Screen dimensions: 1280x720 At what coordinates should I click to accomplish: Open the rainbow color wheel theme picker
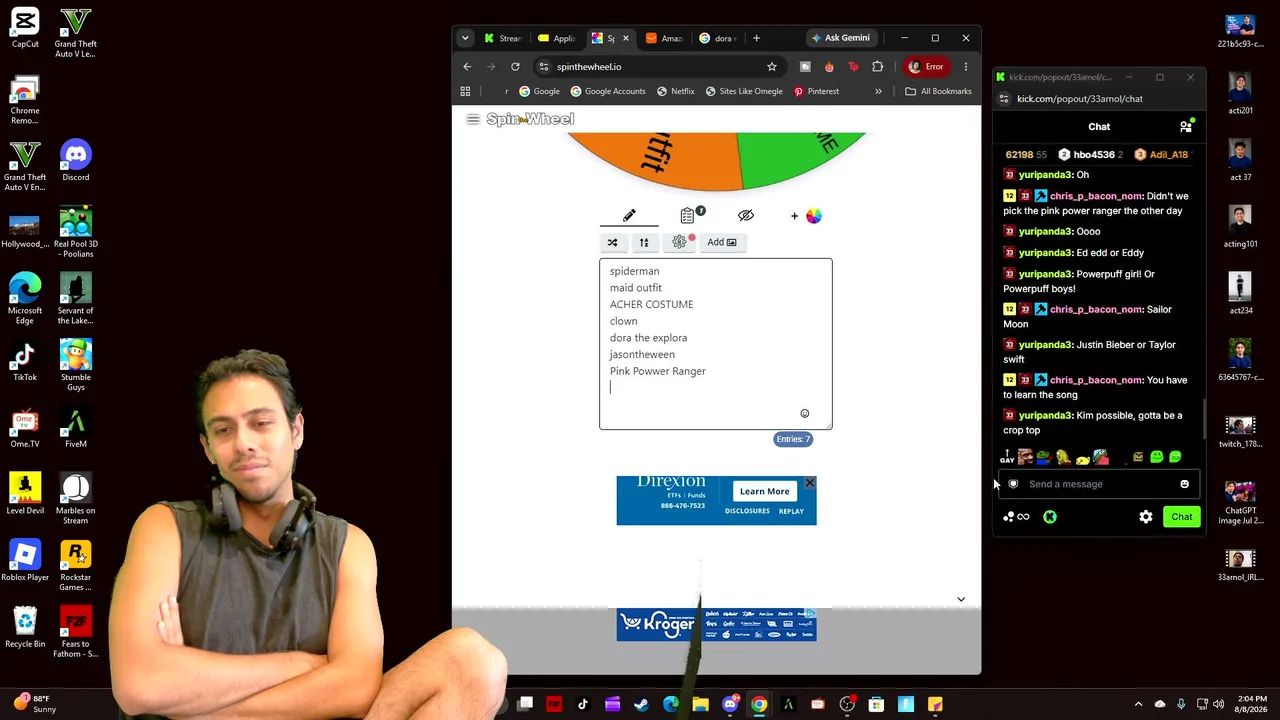(x=813, y=216)
